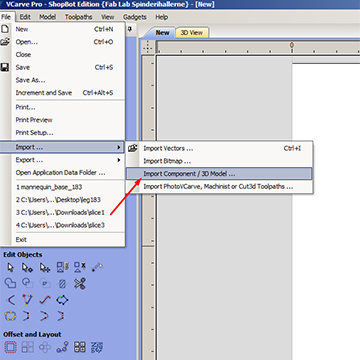Click the Create Fillets angle icon
This screenshot has height=360, width=360.
click(11, 300)
